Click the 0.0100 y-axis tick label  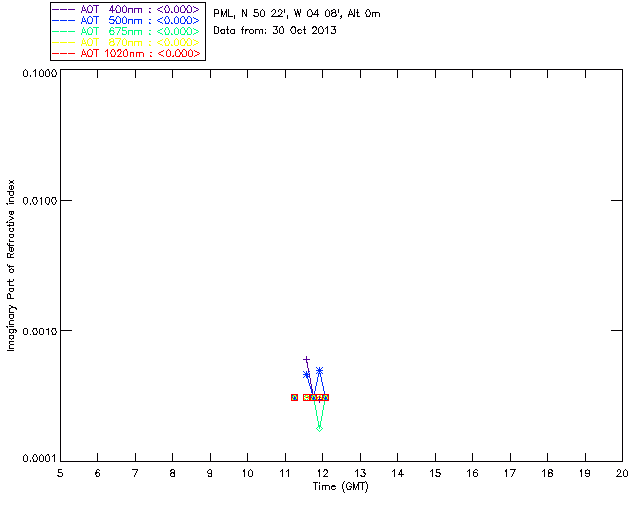coord(40,201)
